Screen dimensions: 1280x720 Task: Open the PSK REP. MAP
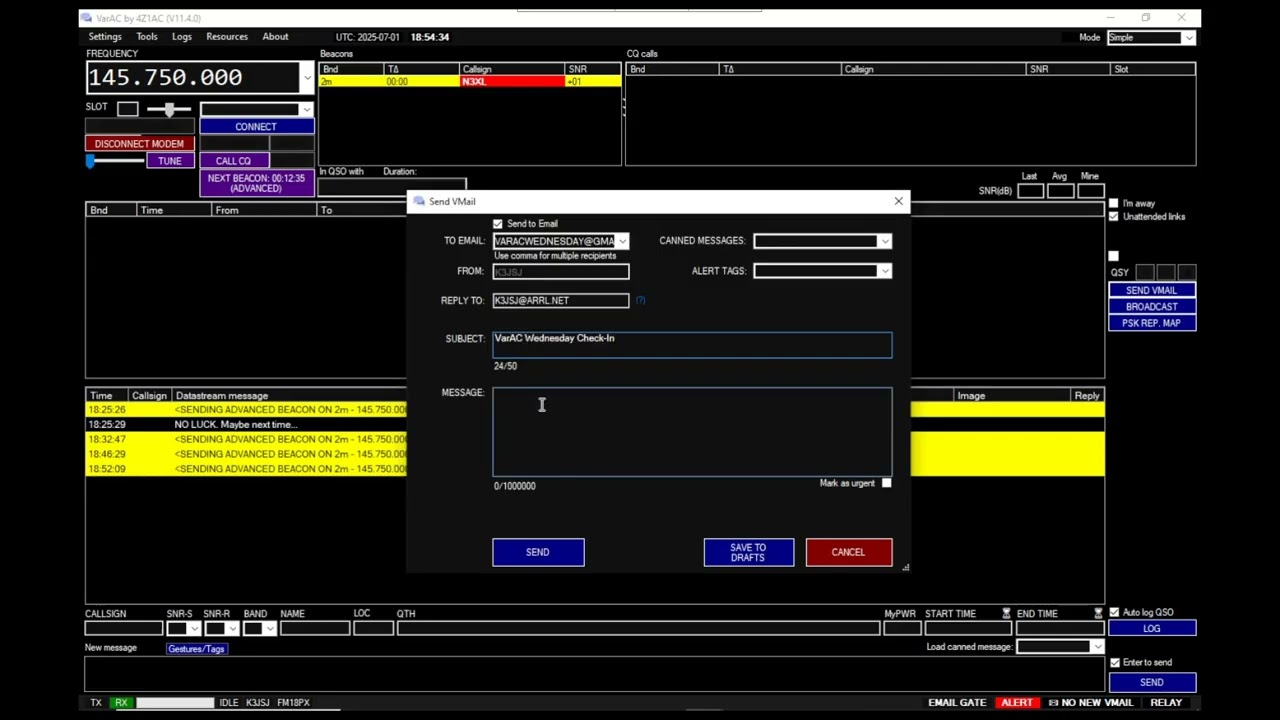pyautogui.click(x=1152, y=323)
